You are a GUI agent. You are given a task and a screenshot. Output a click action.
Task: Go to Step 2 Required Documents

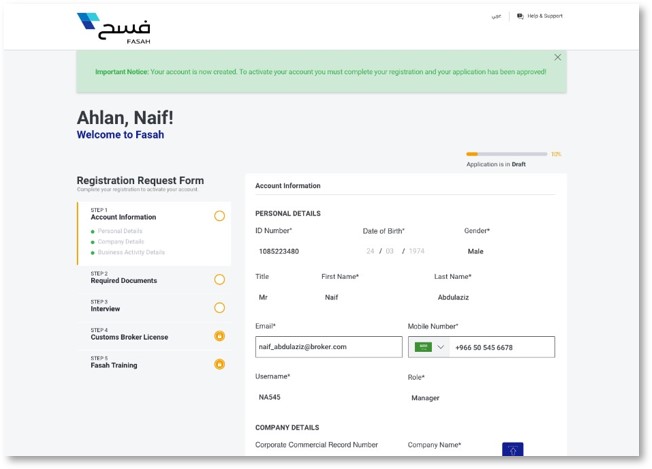click(124, 280)
